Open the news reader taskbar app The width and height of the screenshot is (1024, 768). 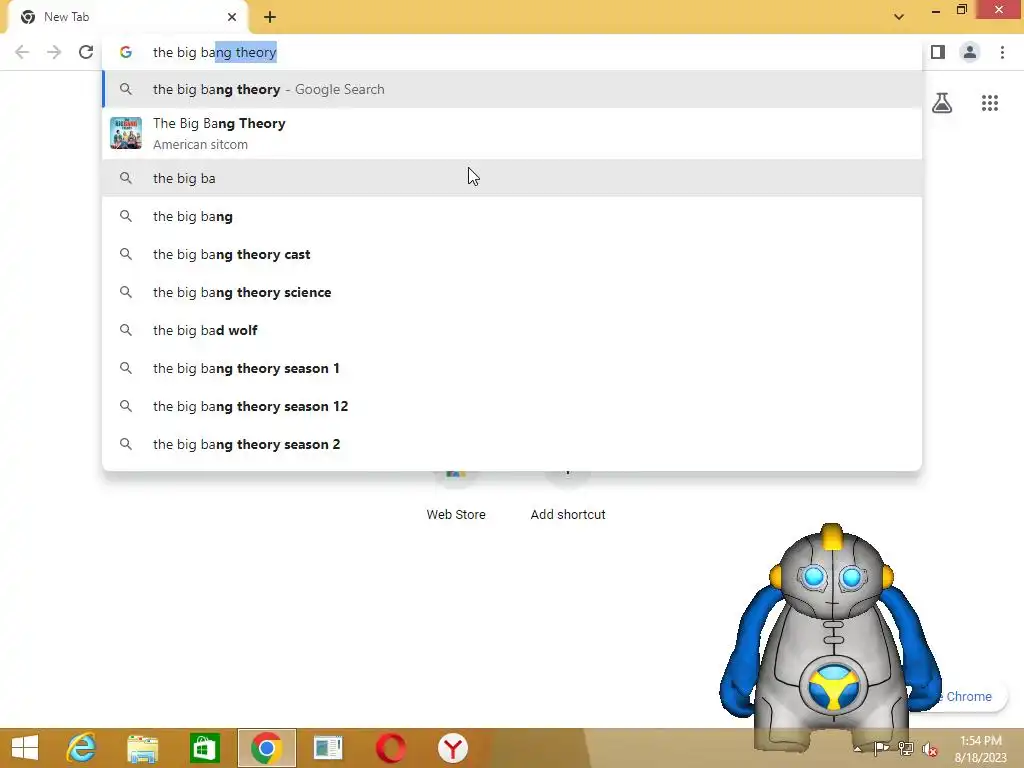point(328,748)
